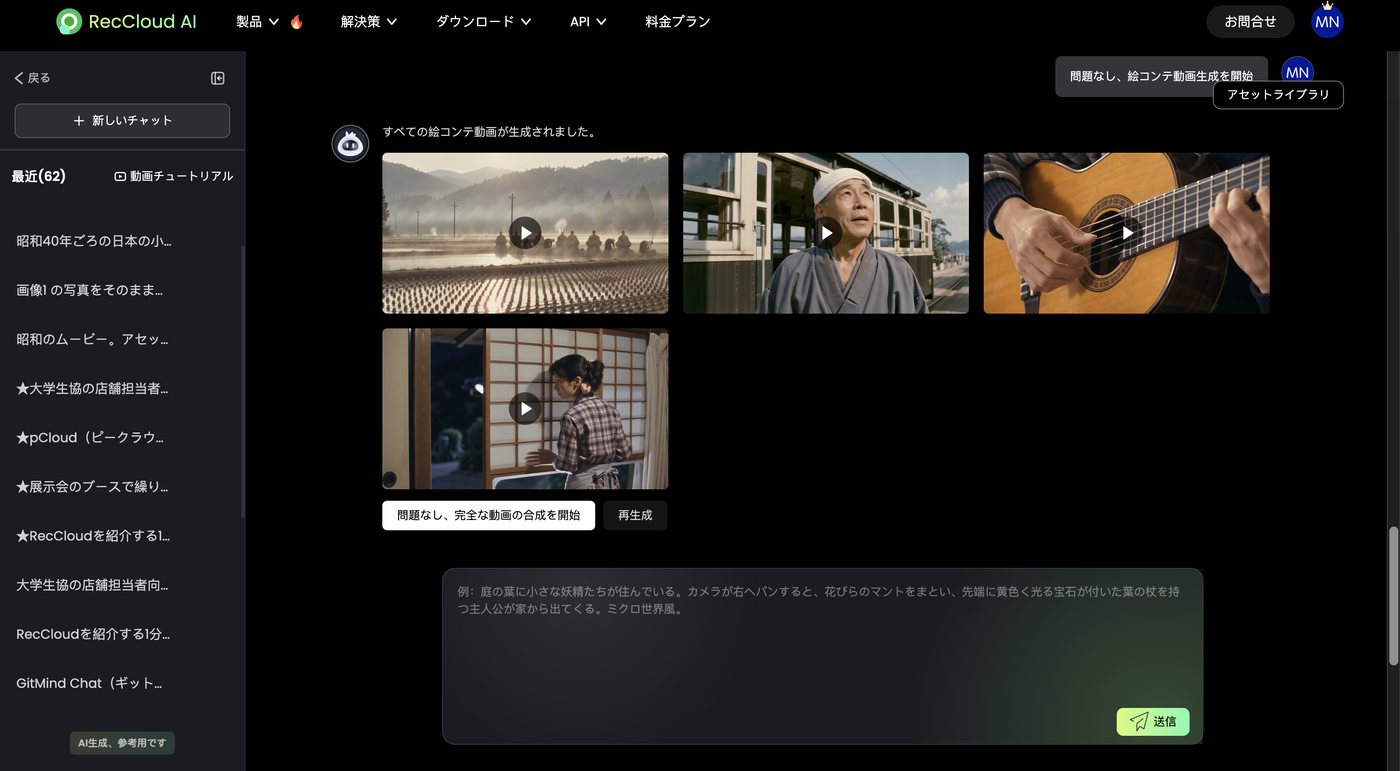Open the ダウンロード dropdown
This screenshot has height=771, width=1400.
(x=484, y=21)
